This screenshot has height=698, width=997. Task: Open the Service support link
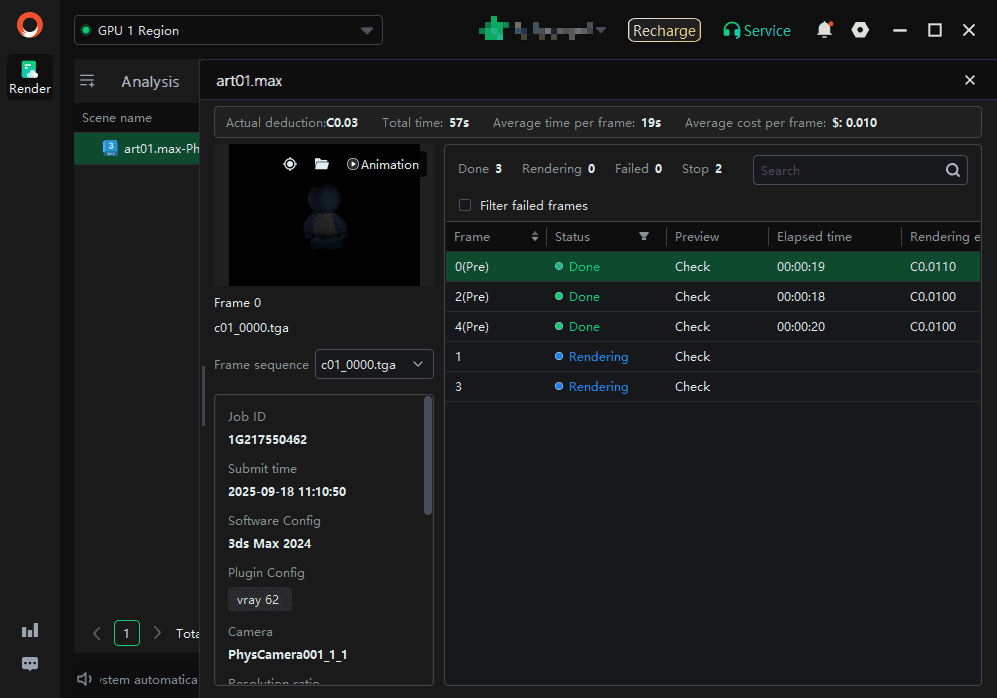[756, 31]
